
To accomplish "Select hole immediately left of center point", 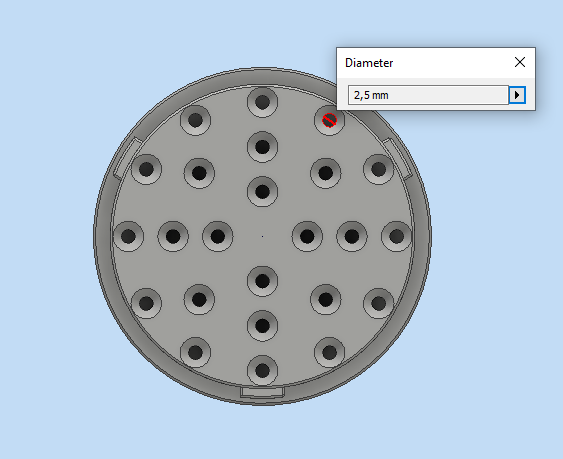I will (218, 236).
